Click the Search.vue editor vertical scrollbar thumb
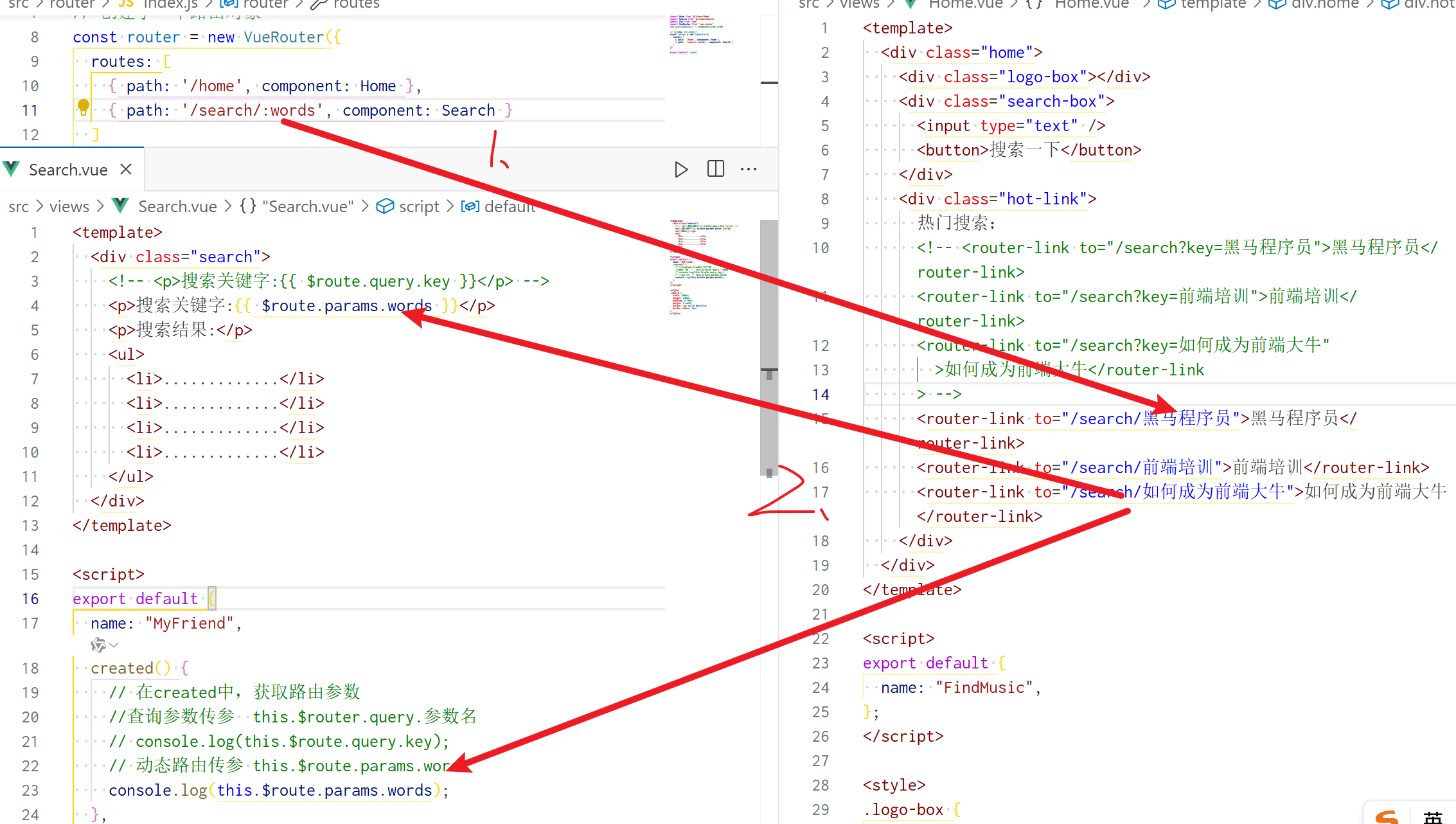 (x=768, y=347)
